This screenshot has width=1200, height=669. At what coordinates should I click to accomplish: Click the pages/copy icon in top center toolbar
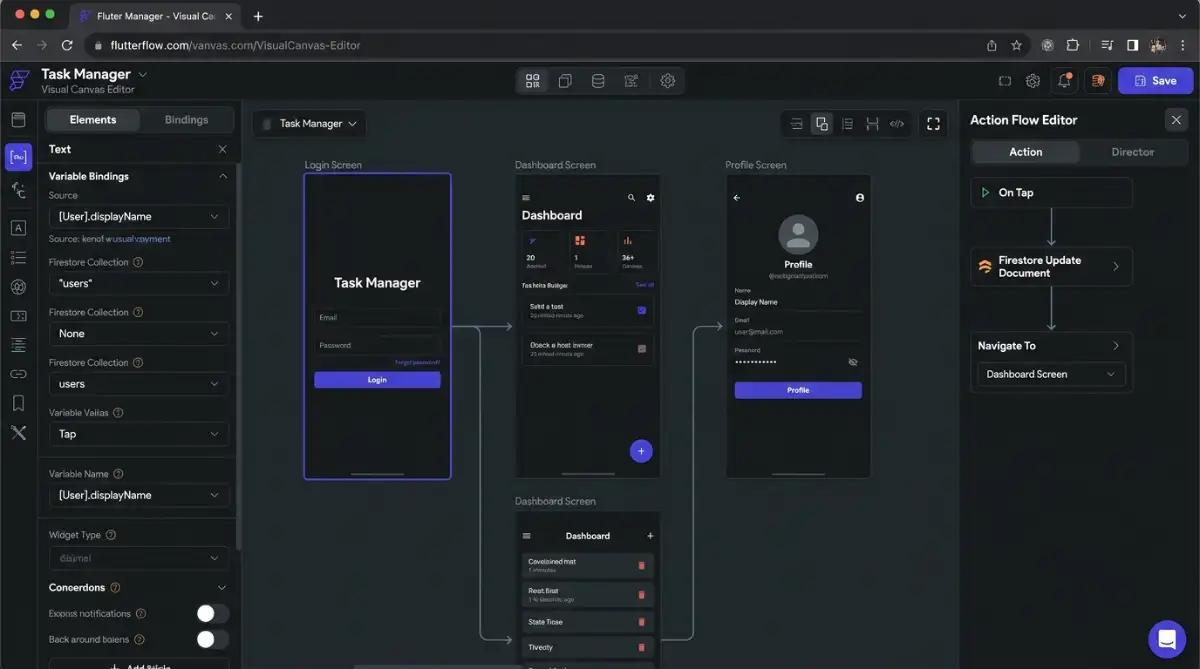tap(565, 81)
